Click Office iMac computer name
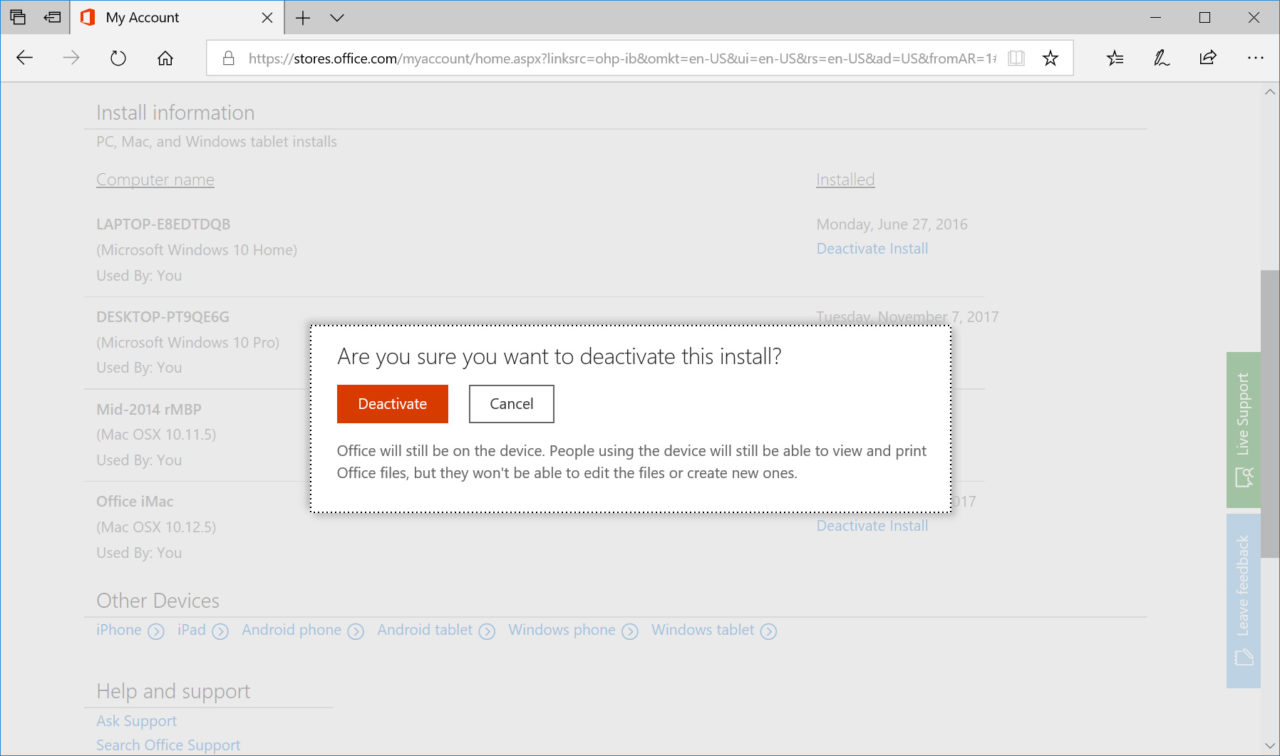This screenshot has width=1280, height=756. [x=135, y=501]
